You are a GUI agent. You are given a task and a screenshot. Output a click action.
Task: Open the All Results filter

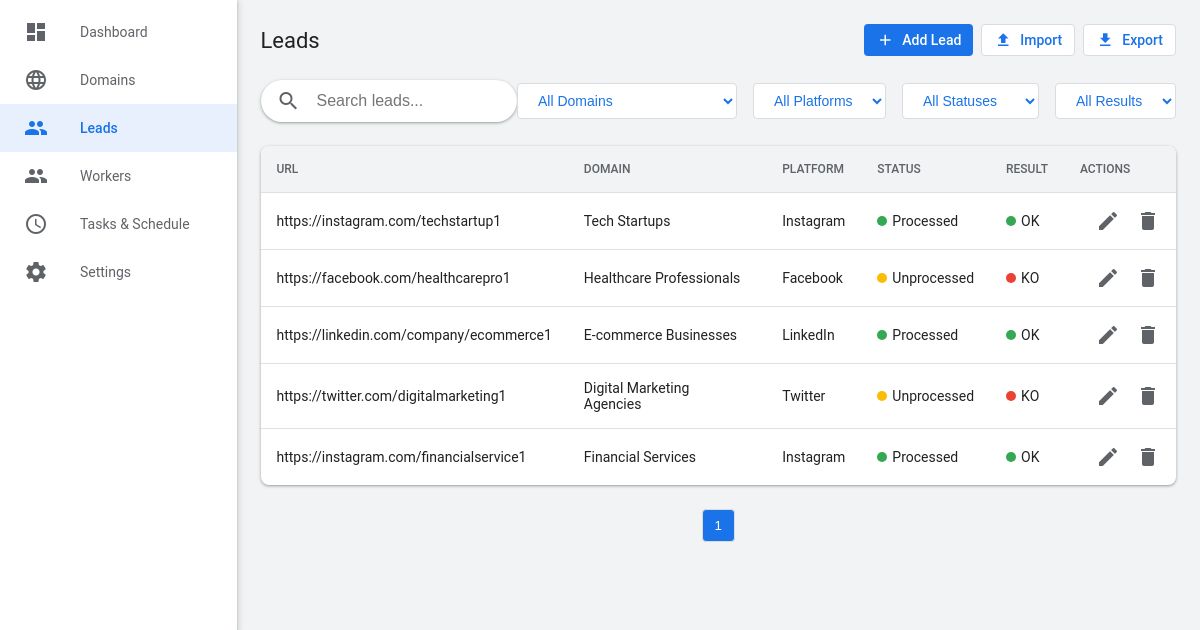tap(1116, 101)
